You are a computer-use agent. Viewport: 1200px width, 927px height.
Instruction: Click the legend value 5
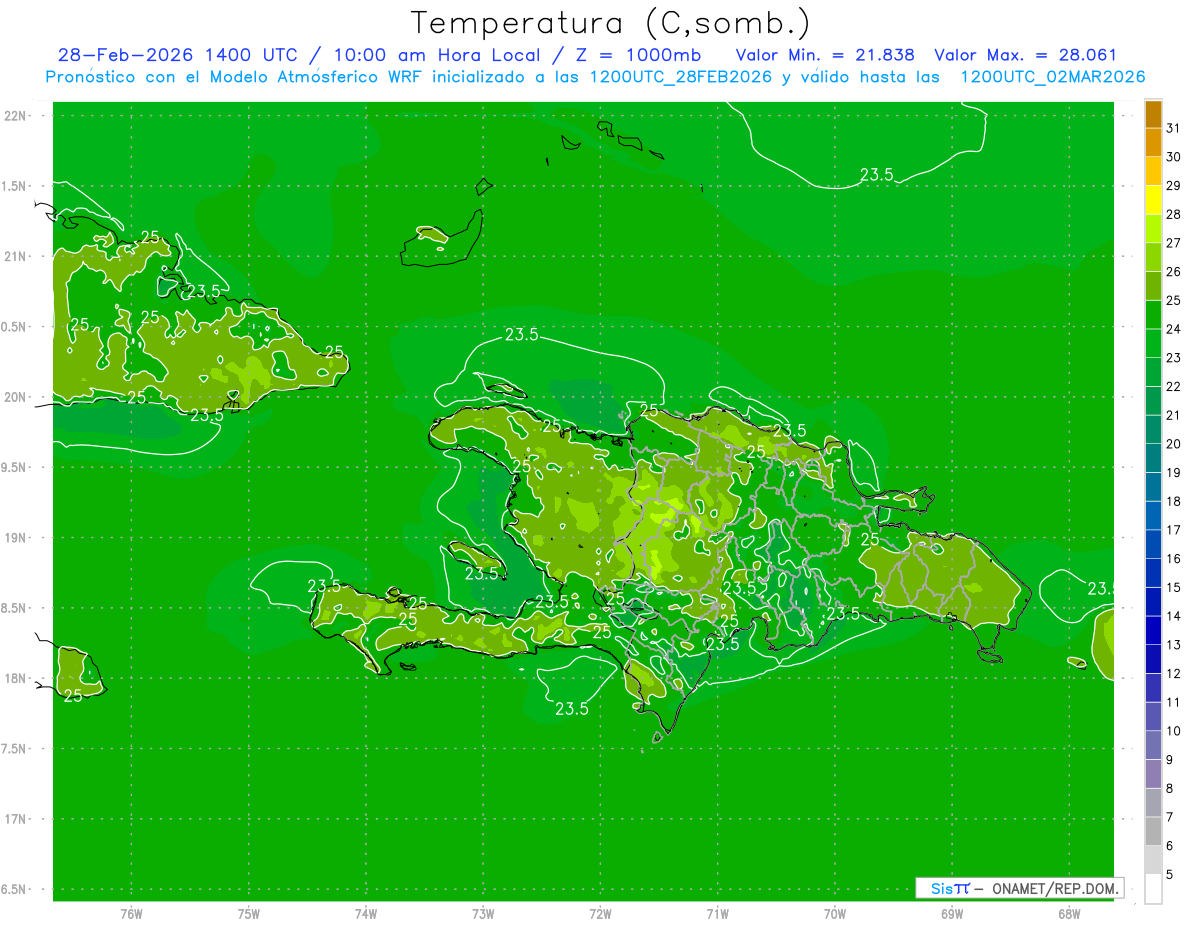pos(1170,875)
